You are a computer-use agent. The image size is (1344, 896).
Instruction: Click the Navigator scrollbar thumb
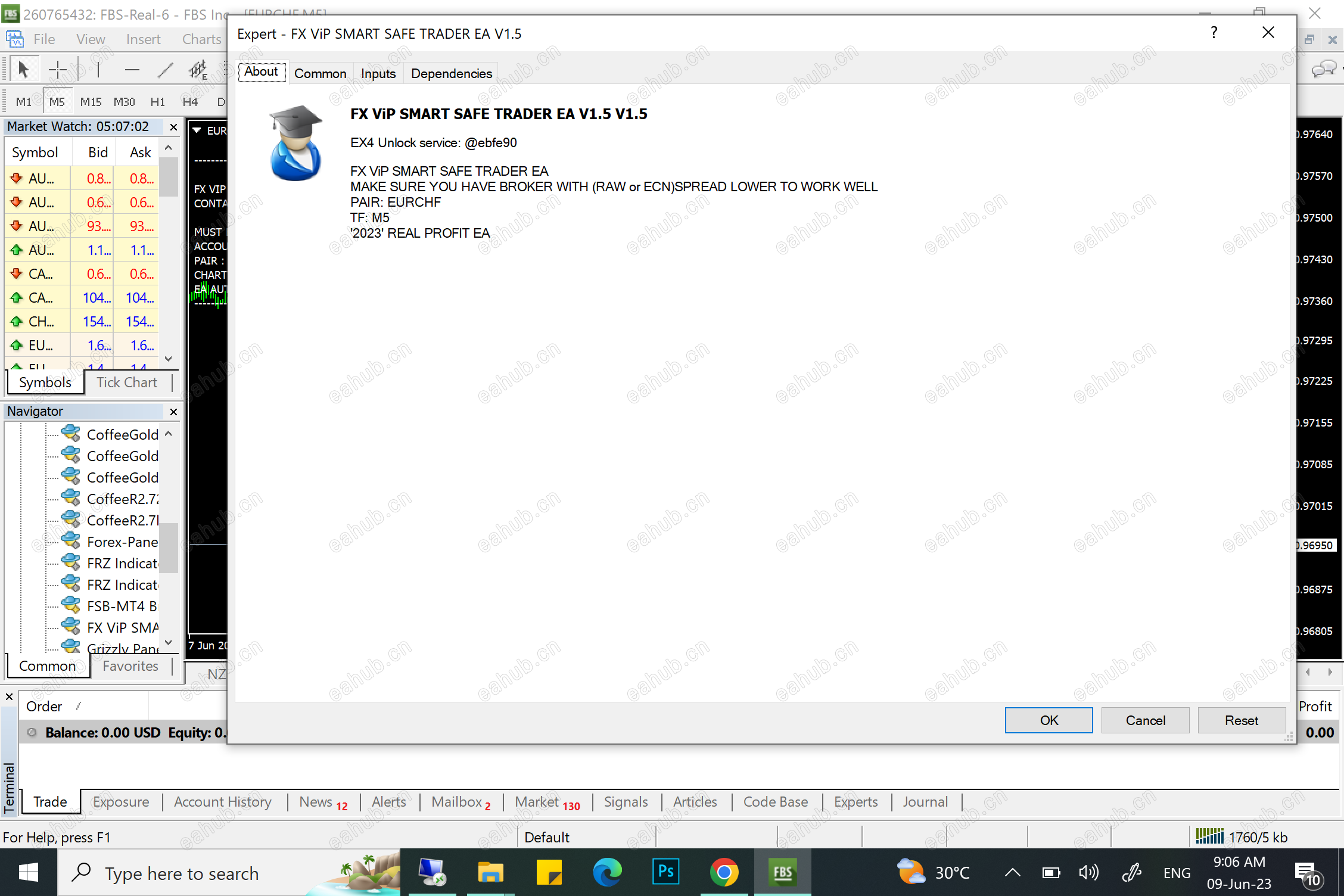pos(169,547)
